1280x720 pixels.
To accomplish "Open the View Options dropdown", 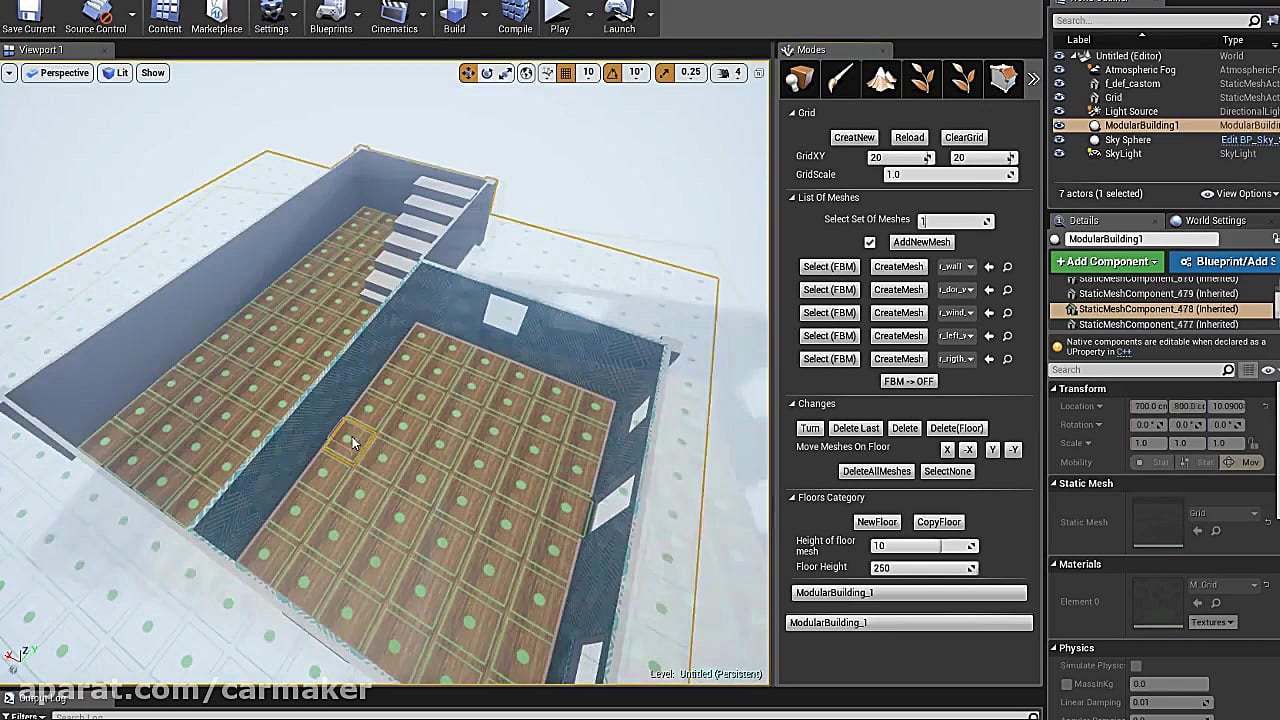I will click(1239, 194).
